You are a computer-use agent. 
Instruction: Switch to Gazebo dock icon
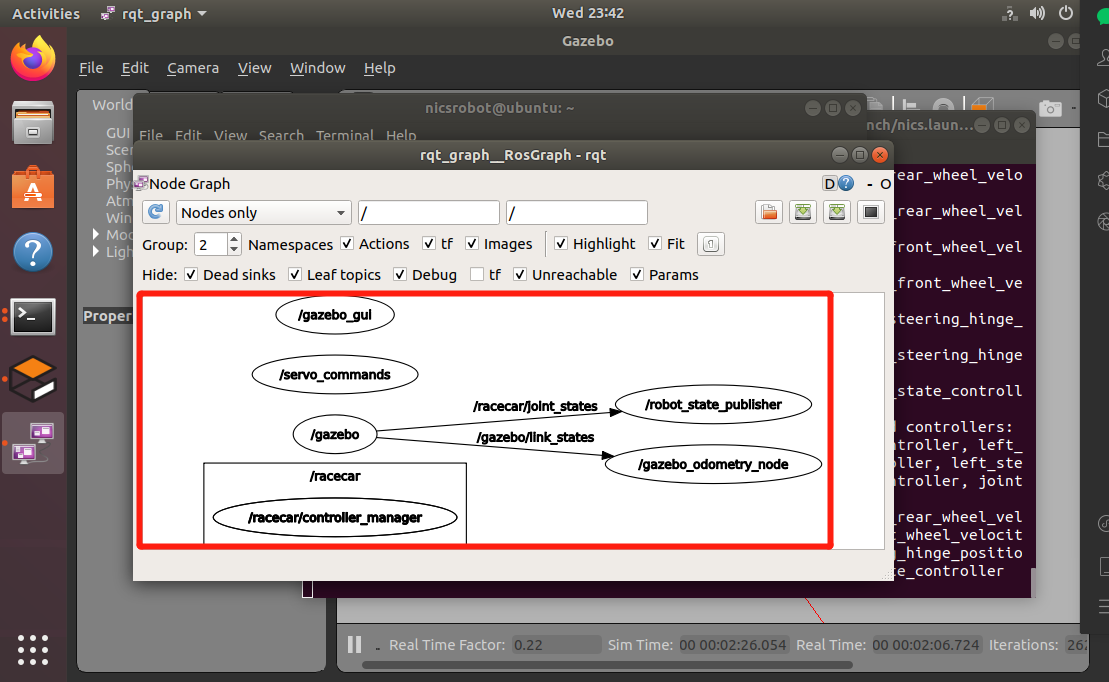click(33, 378)
